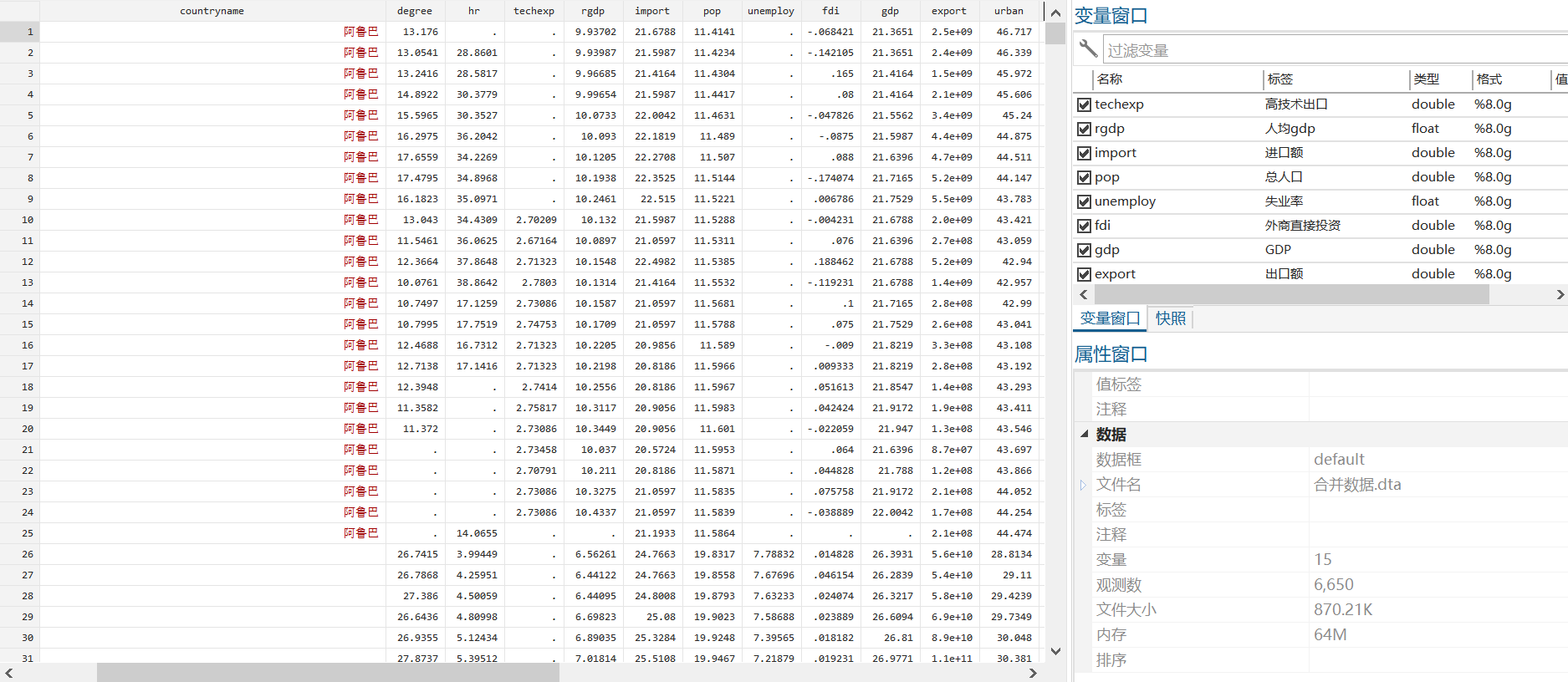Select the 高技术出口 variable label
Image resolution: width=1568 pixels, height=682 pixels.
(x=1296, y=104)
